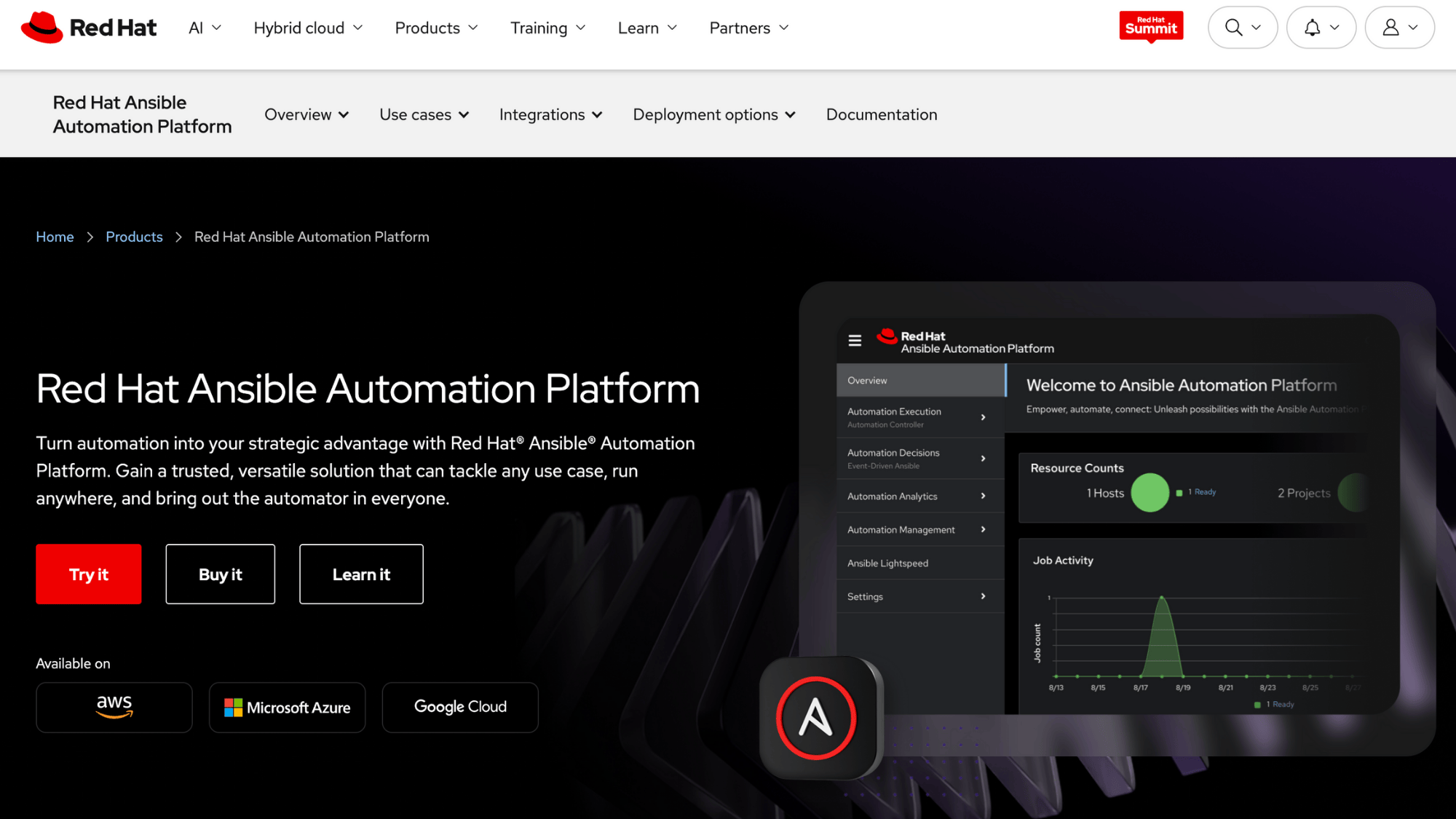
Task: Click the AWS logo card
Action: coord(114,707)
